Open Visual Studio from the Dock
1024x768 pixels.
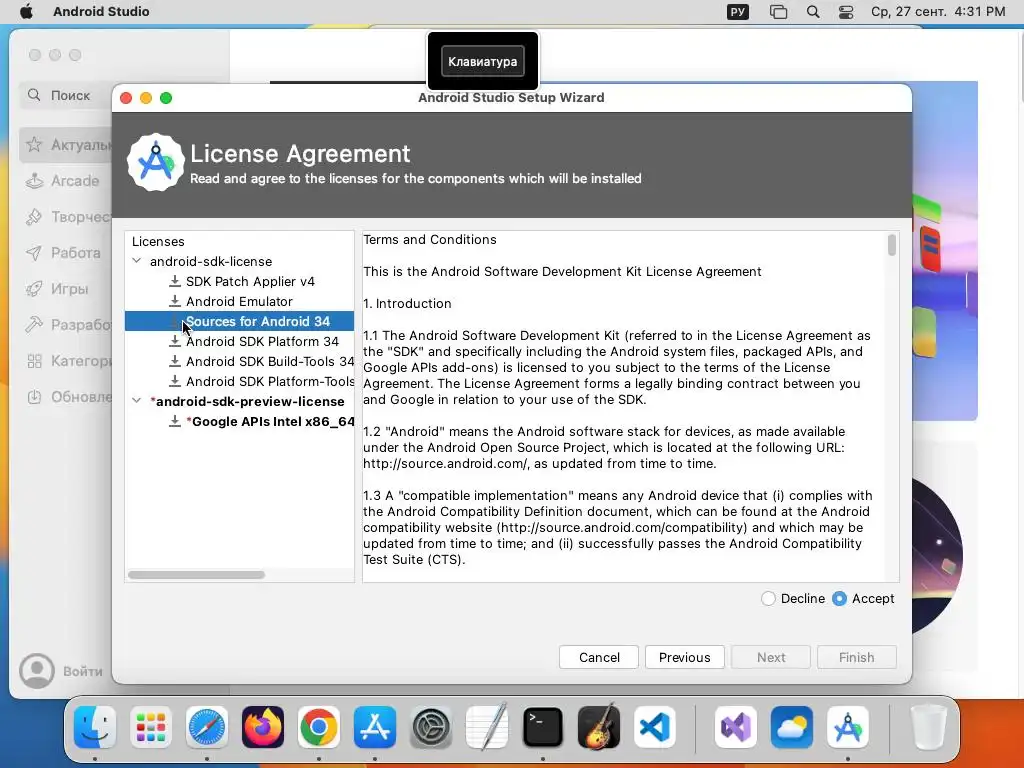735,727
